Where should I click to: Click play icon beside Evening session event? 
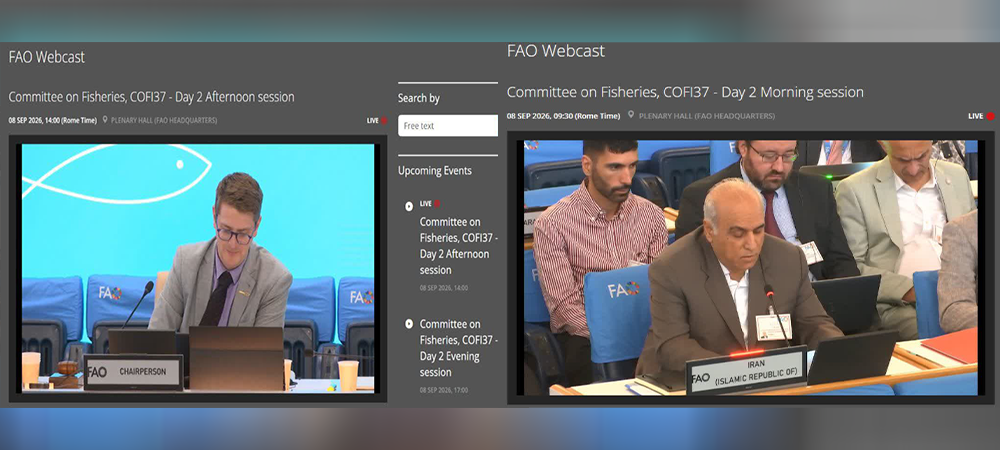409,324
